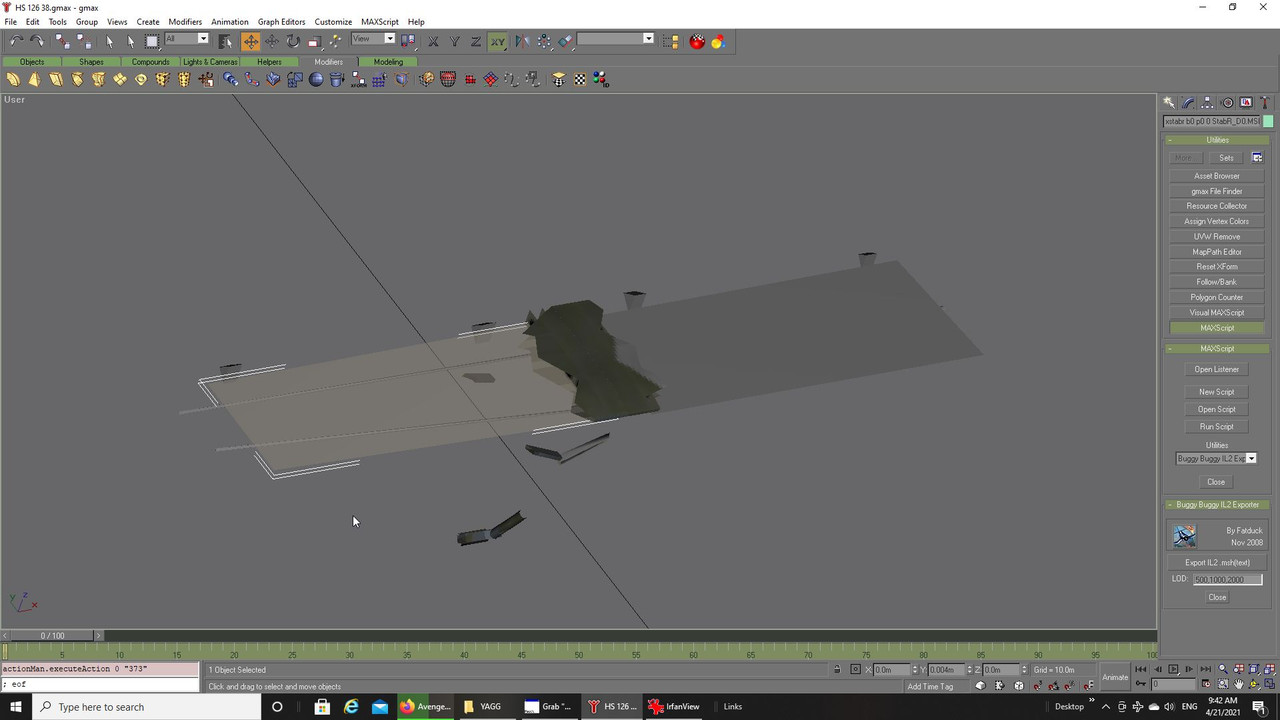
Task: Click Export IL2 .msh(text) button
Action: tap(1217, 562)
